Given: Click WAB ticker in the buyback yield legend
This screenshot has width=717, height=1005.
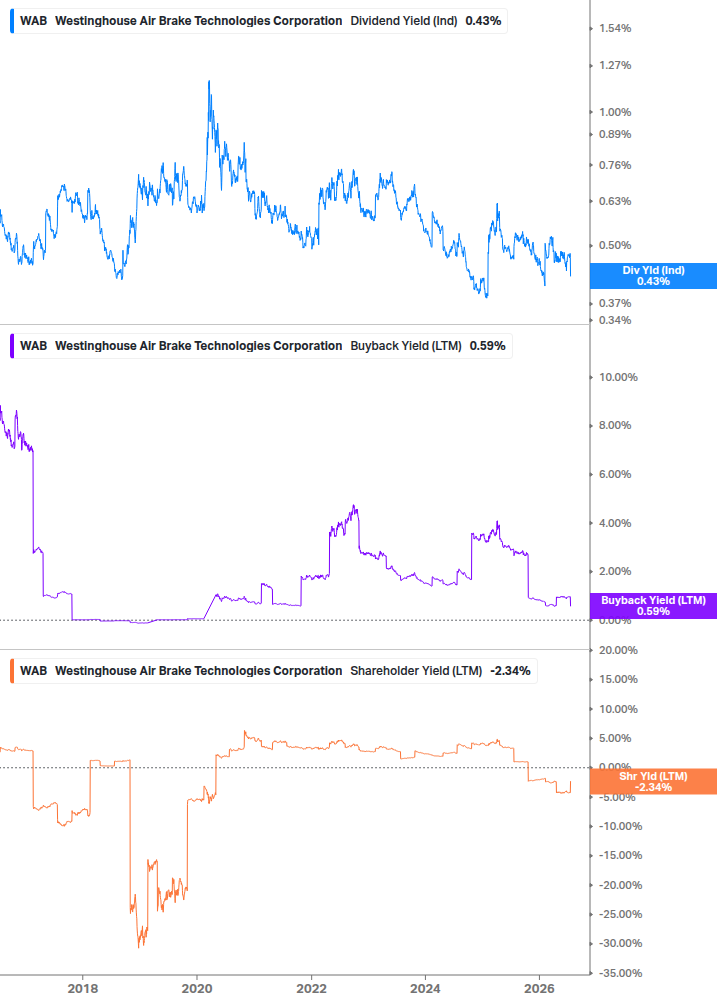Looking at the screenshot, I should coord(33,346).
